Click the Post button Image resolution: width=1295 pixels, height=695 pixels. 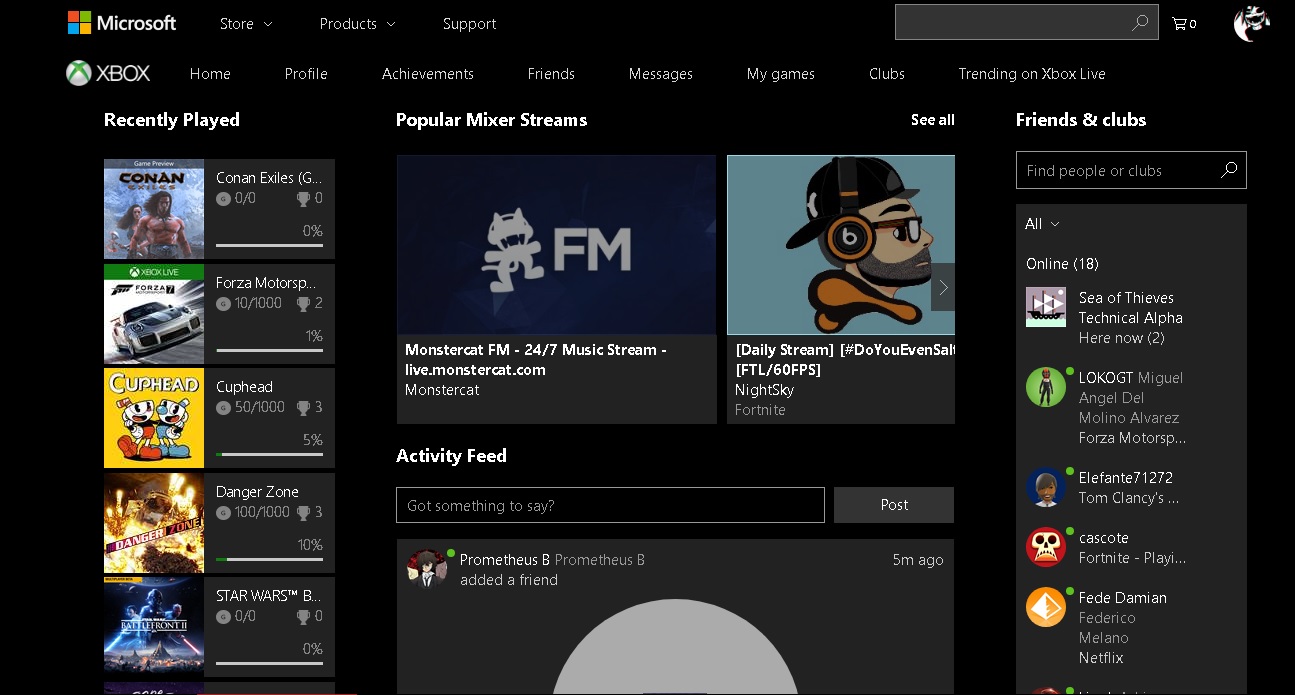[x=894, y=505]
